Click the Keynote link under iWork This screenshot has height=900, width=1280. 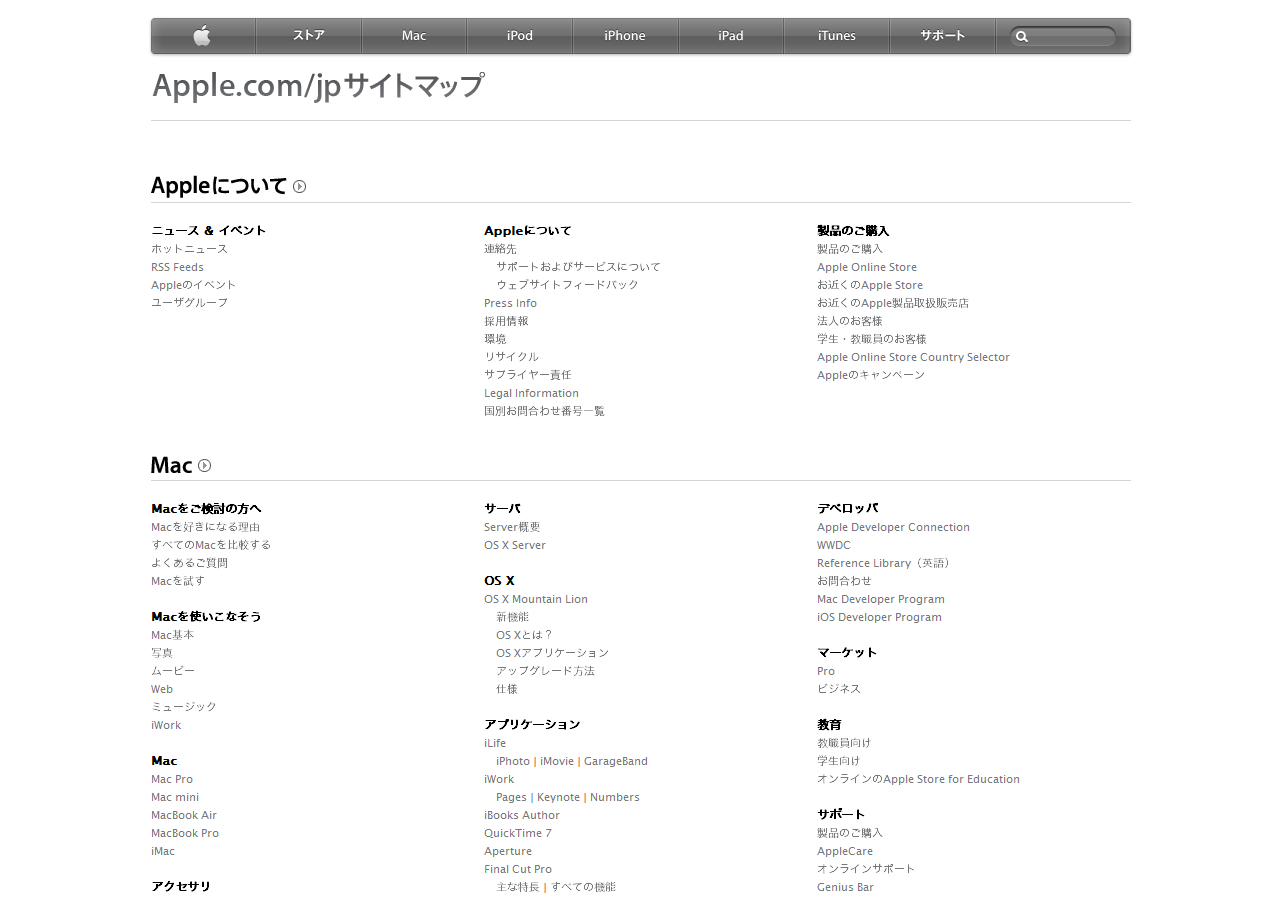click(x=558, y=797)
